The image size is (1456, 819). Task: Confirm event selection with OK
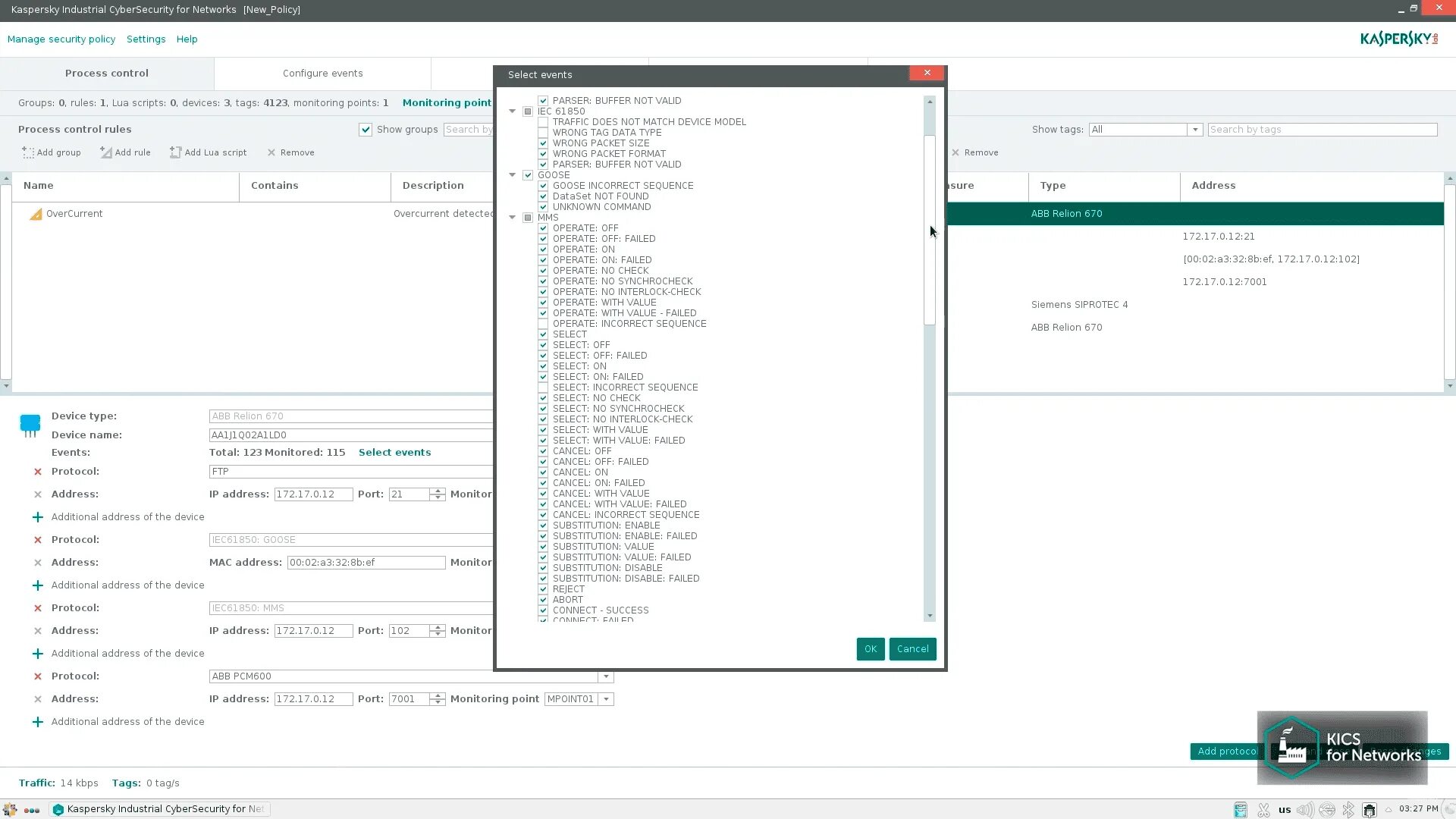[871, 649]
